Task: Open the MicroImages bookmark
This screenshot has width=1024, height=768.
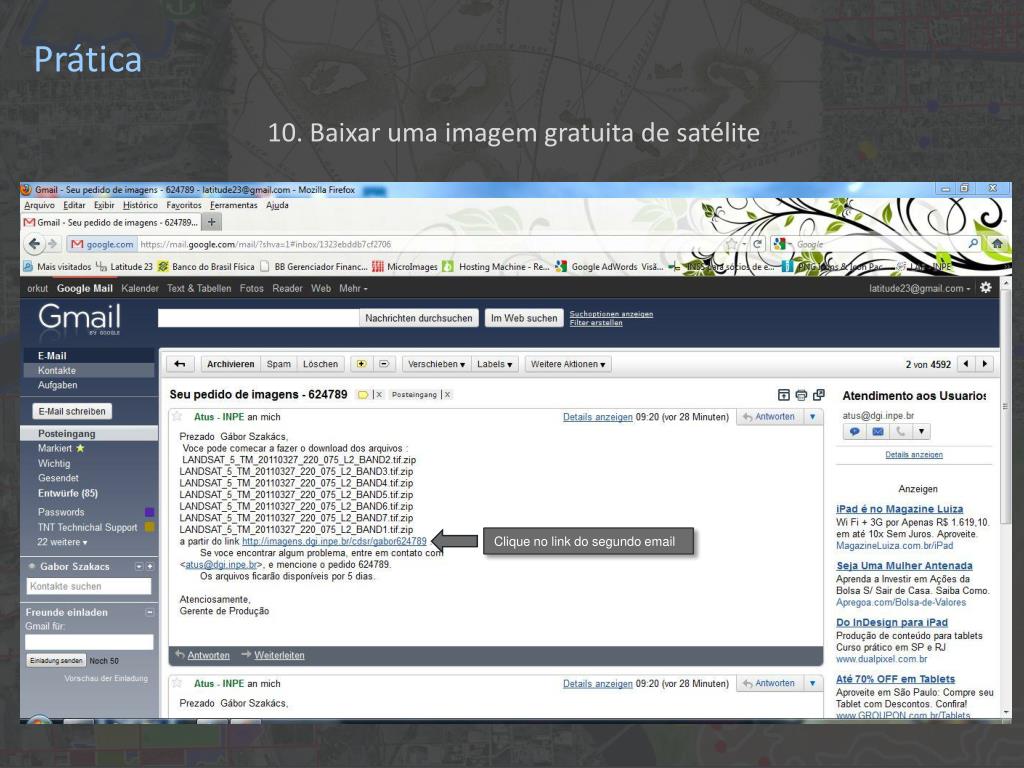Action: coord(404,266)
